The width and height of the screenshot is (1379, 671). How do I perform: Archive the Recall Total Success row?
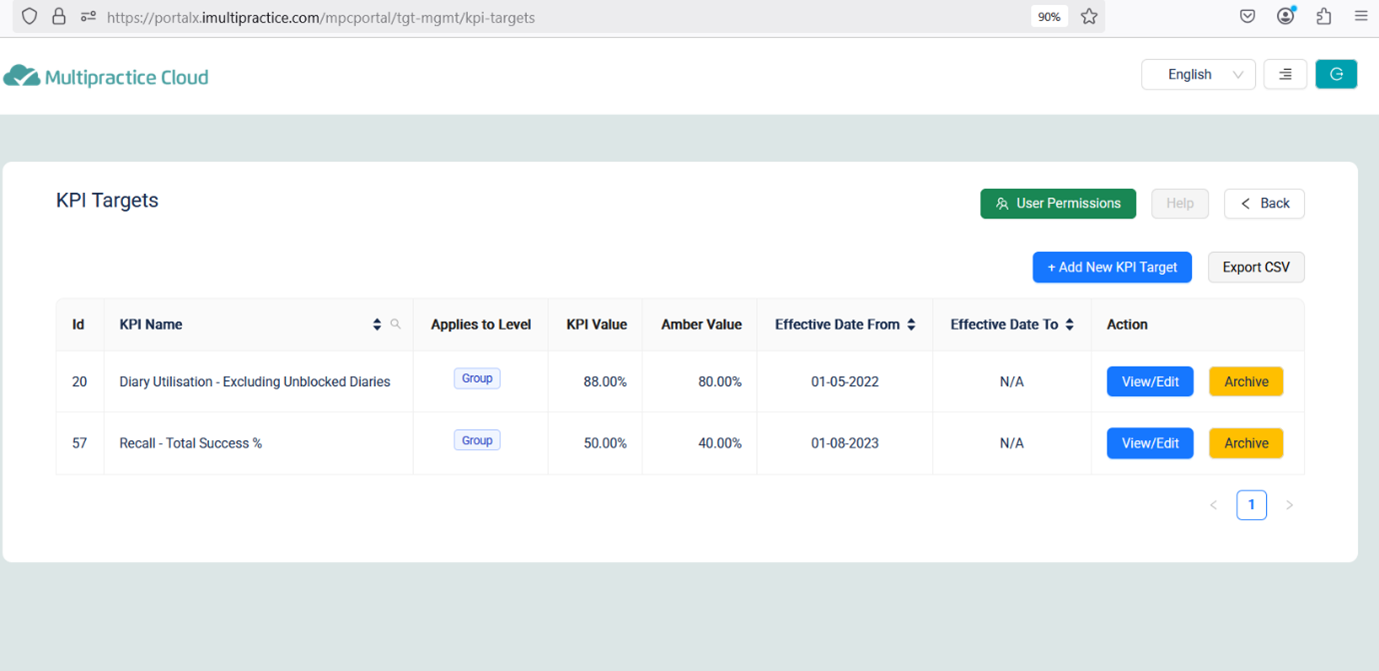pos(1246,443)
